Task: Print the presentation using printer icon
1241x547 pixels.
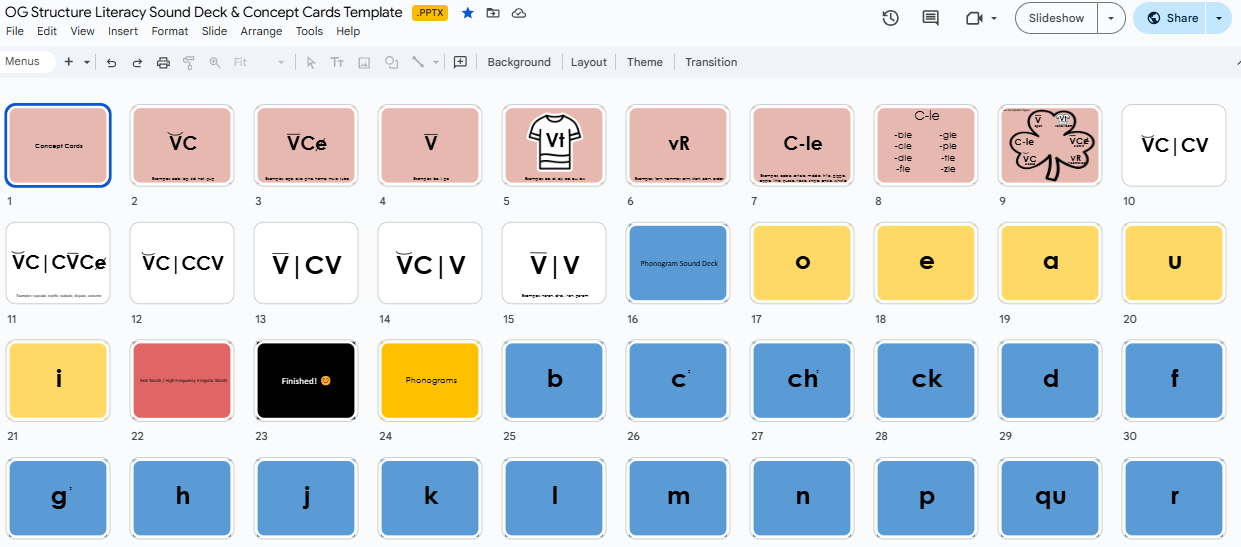Action: pos(163,62)
